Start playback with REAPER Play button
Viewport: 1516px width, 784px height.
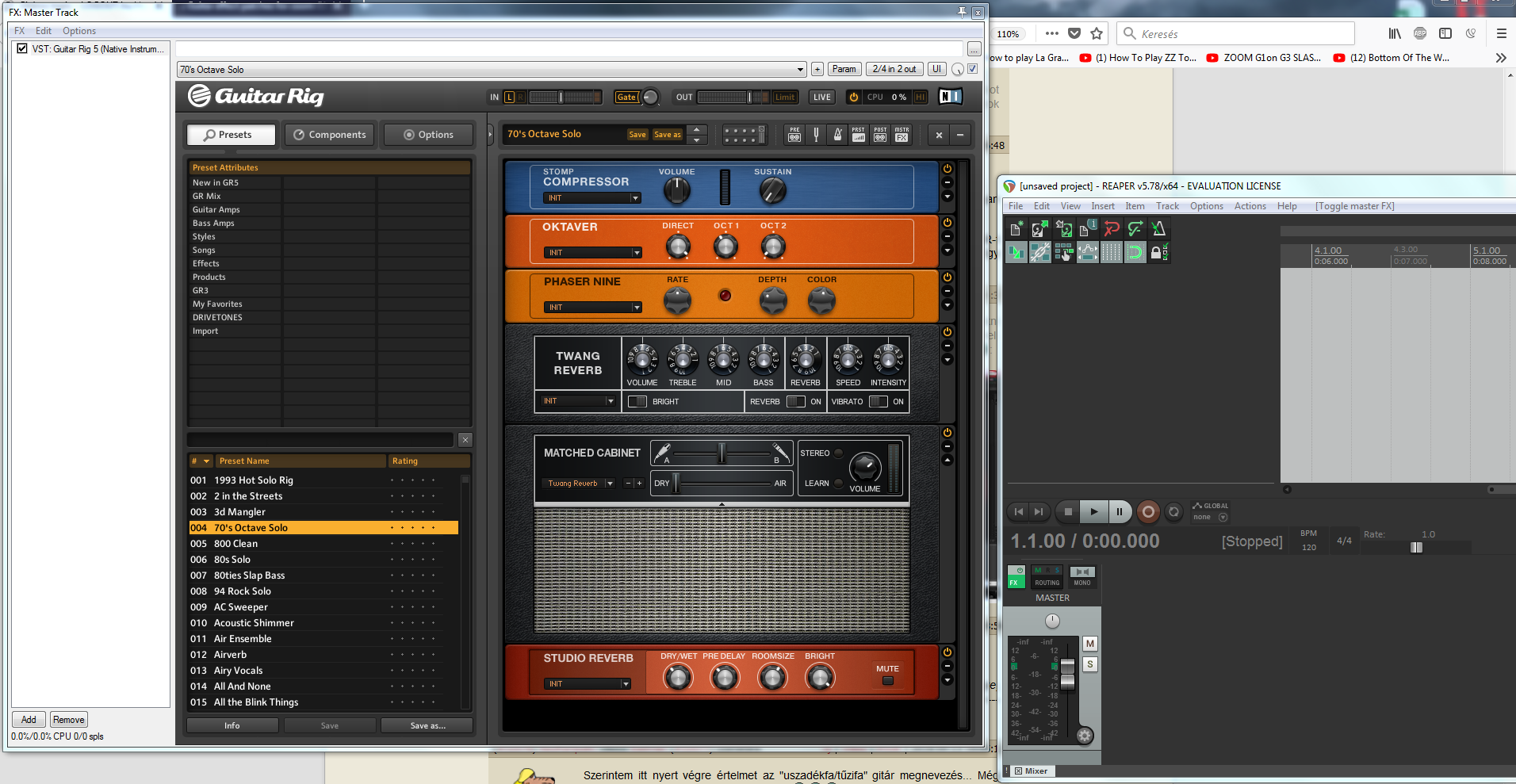1093,511
